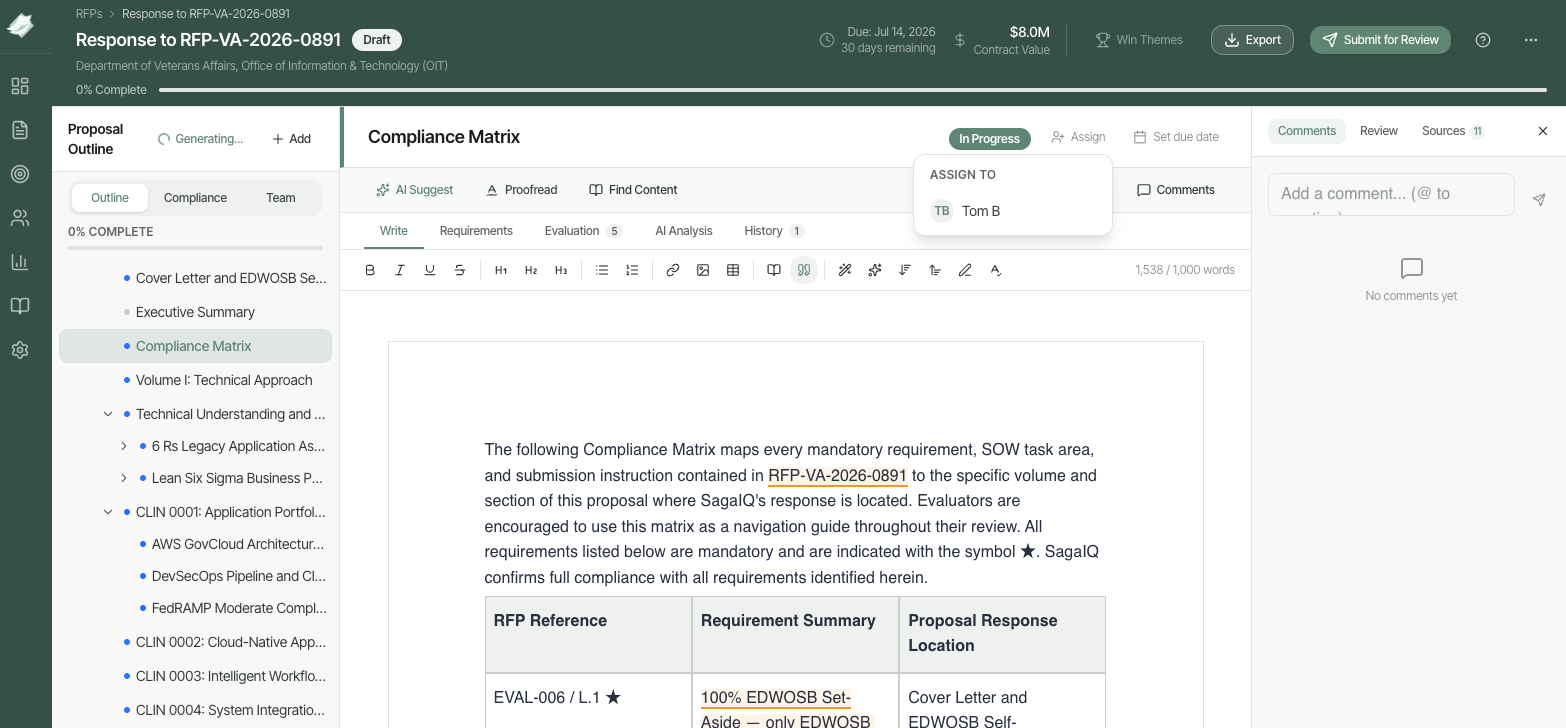Open the dashboard grid icon in sidebar
Image resolution: width=1566 pixels, height=728 pixels.
20,86
